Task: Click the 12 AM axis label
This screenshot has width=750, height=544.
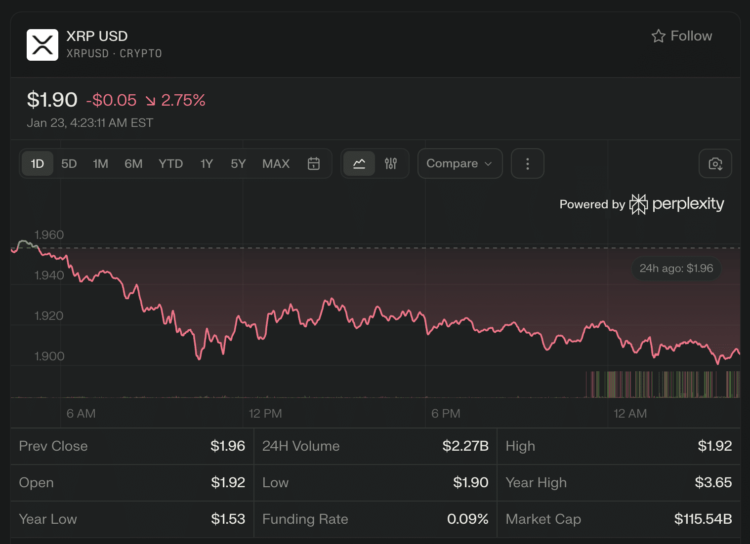Action: coord(630,413)
